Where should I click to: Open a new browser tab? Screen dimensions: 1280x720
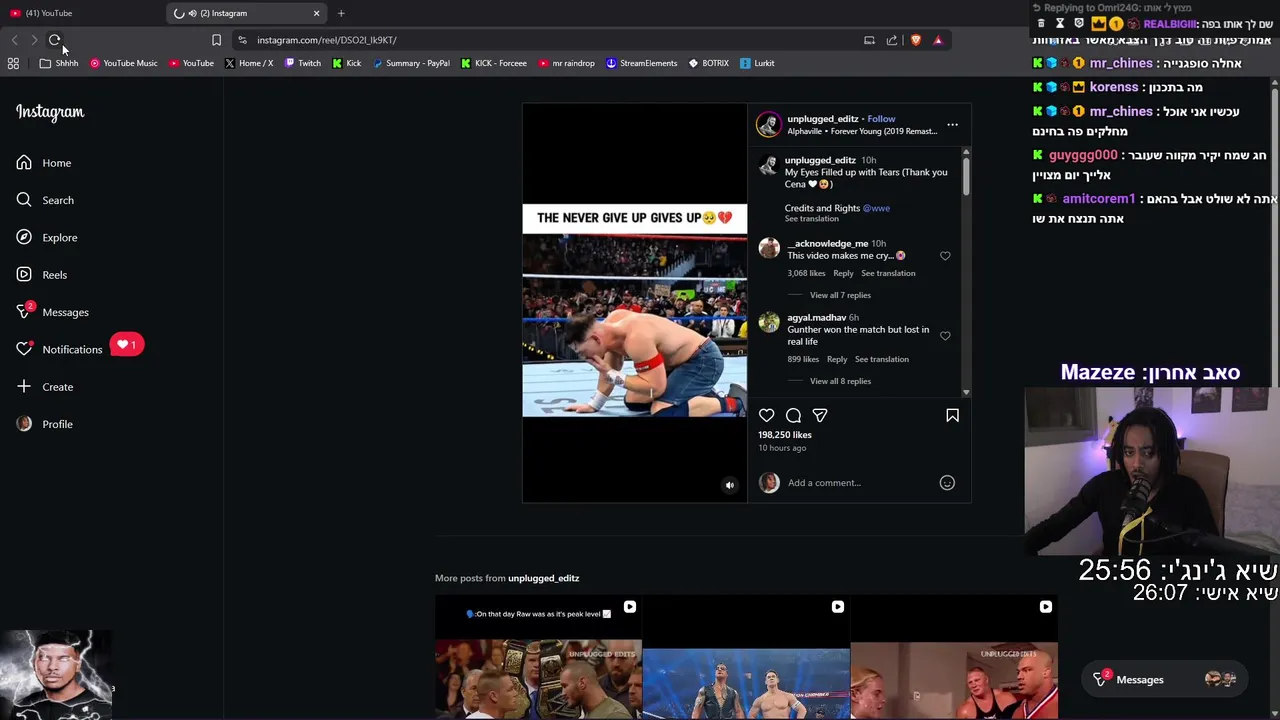tap(341, 13)
